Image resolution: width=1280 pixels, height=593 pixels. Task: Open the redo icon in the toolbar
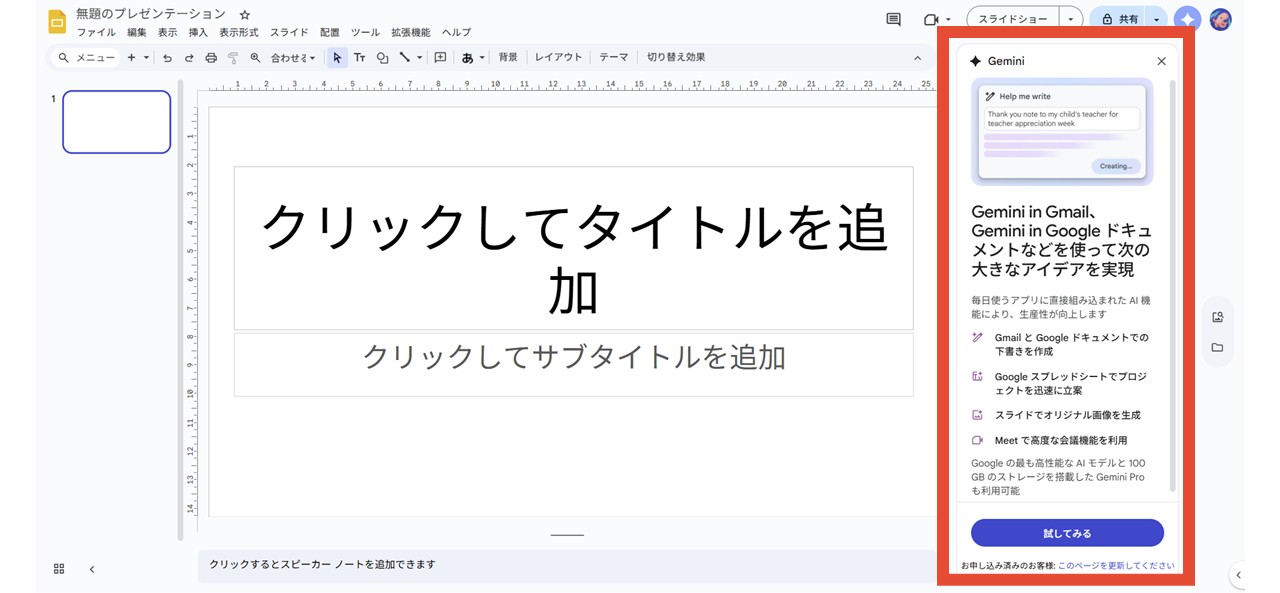click(190, 57)
